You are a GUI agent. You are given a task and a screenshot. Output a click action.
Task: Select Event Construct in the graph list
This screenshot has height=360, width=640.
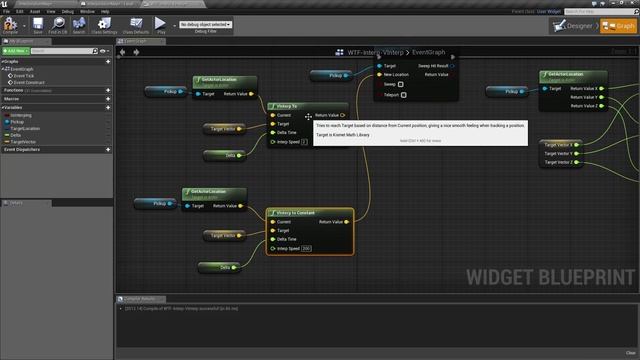pyautogui.click(x=29, y=82)
